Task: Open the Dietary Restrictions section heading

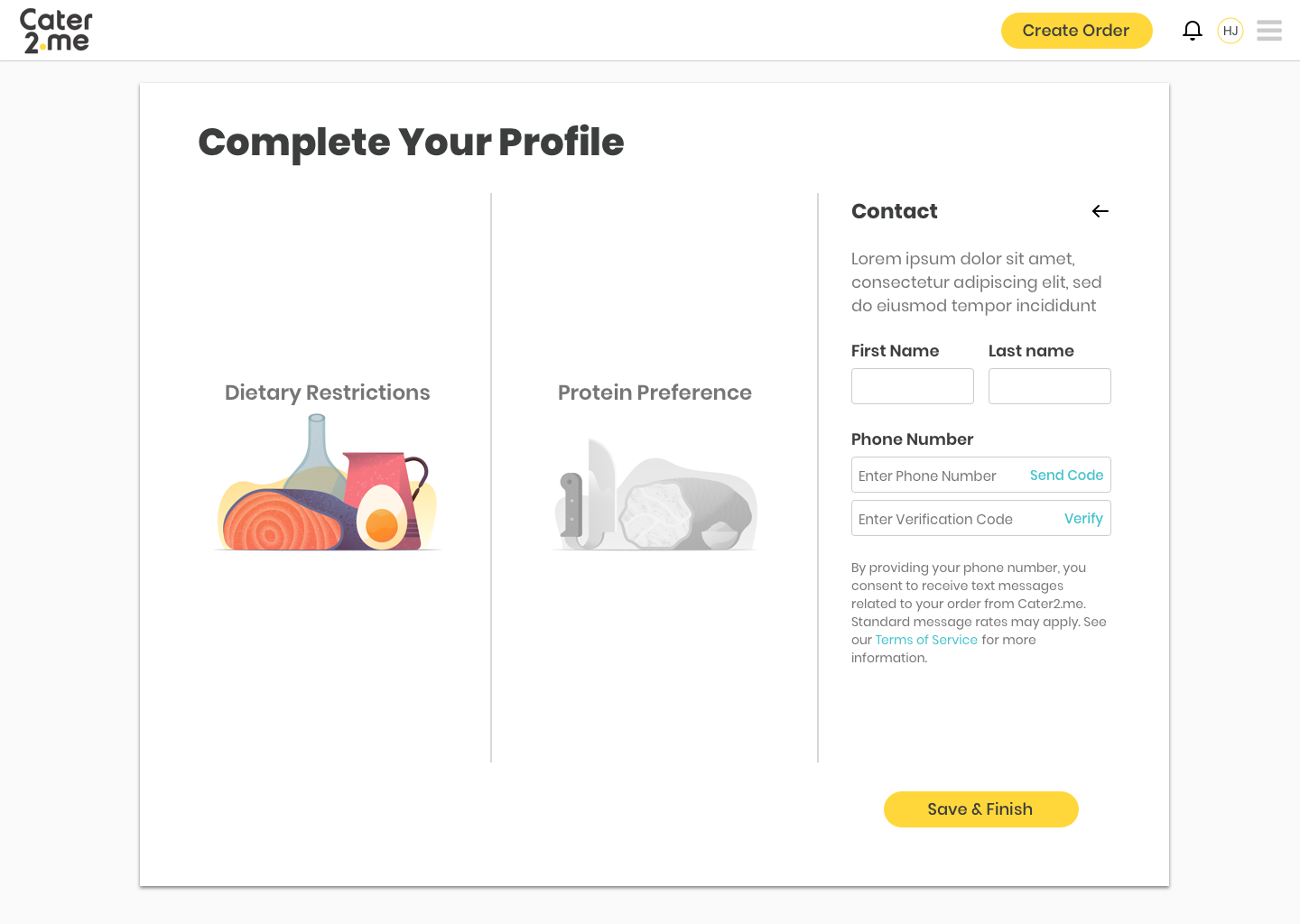Action: [x=328, y=393]
